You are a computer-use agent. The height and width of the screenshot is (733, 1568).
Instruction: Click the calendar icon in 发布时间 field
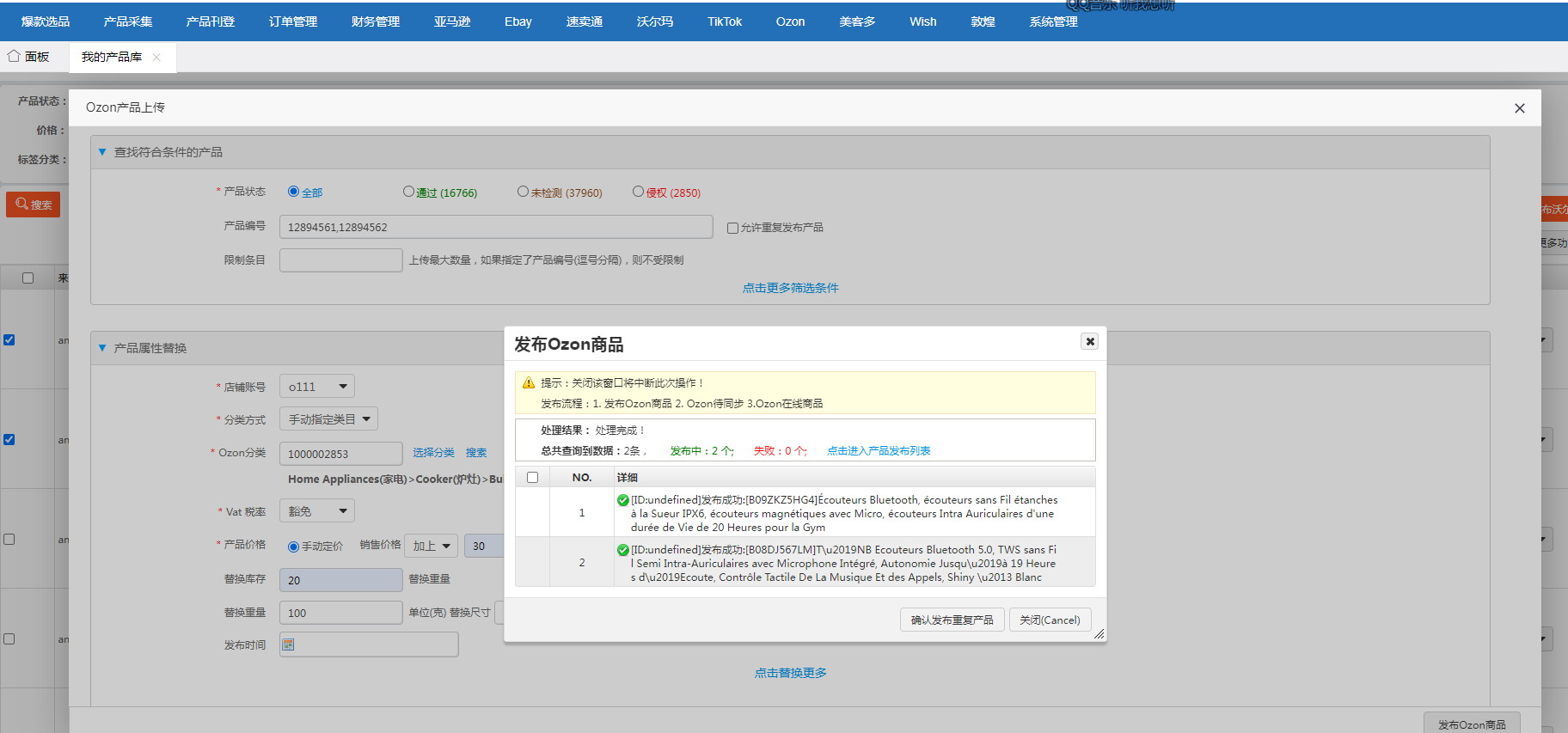point(289,644)
